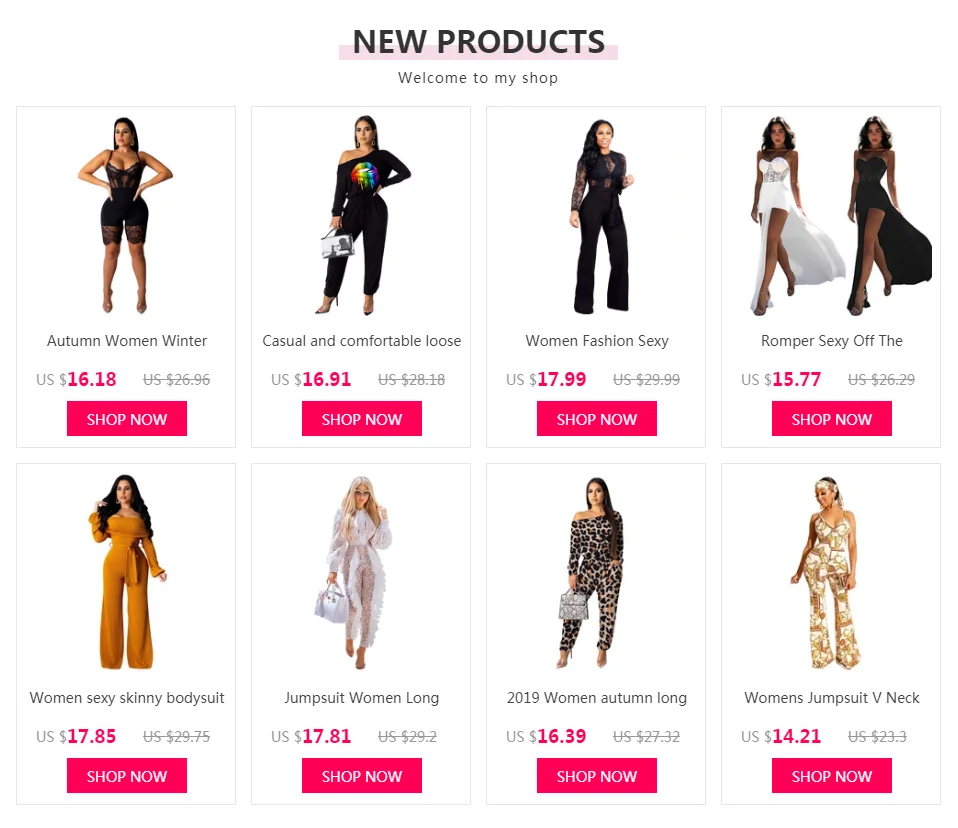Click Shop Now under Women Fashion Sexy

(x=597, y=419)
